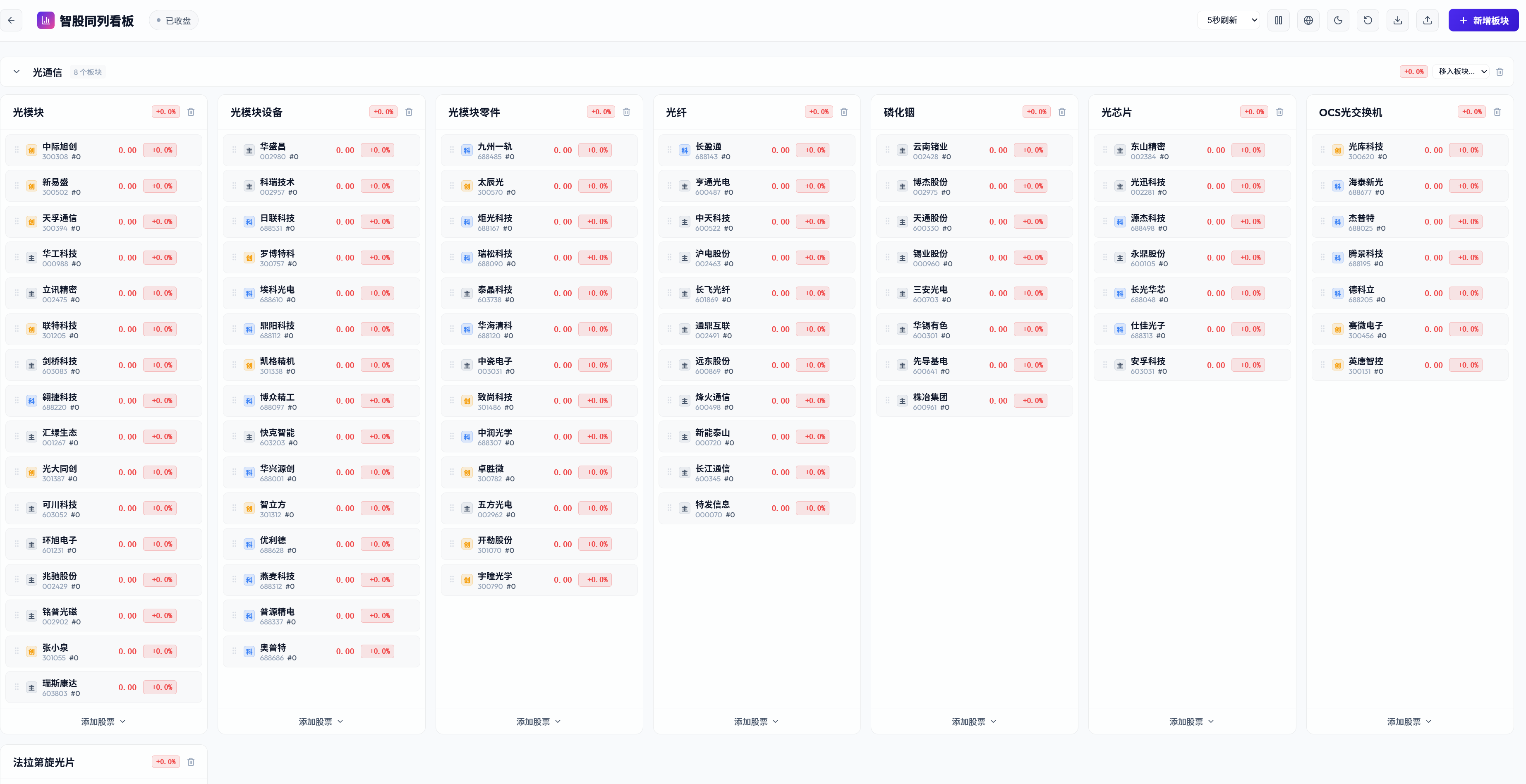
Task: Select the 中际旭创 stock row
Action: 104,151
